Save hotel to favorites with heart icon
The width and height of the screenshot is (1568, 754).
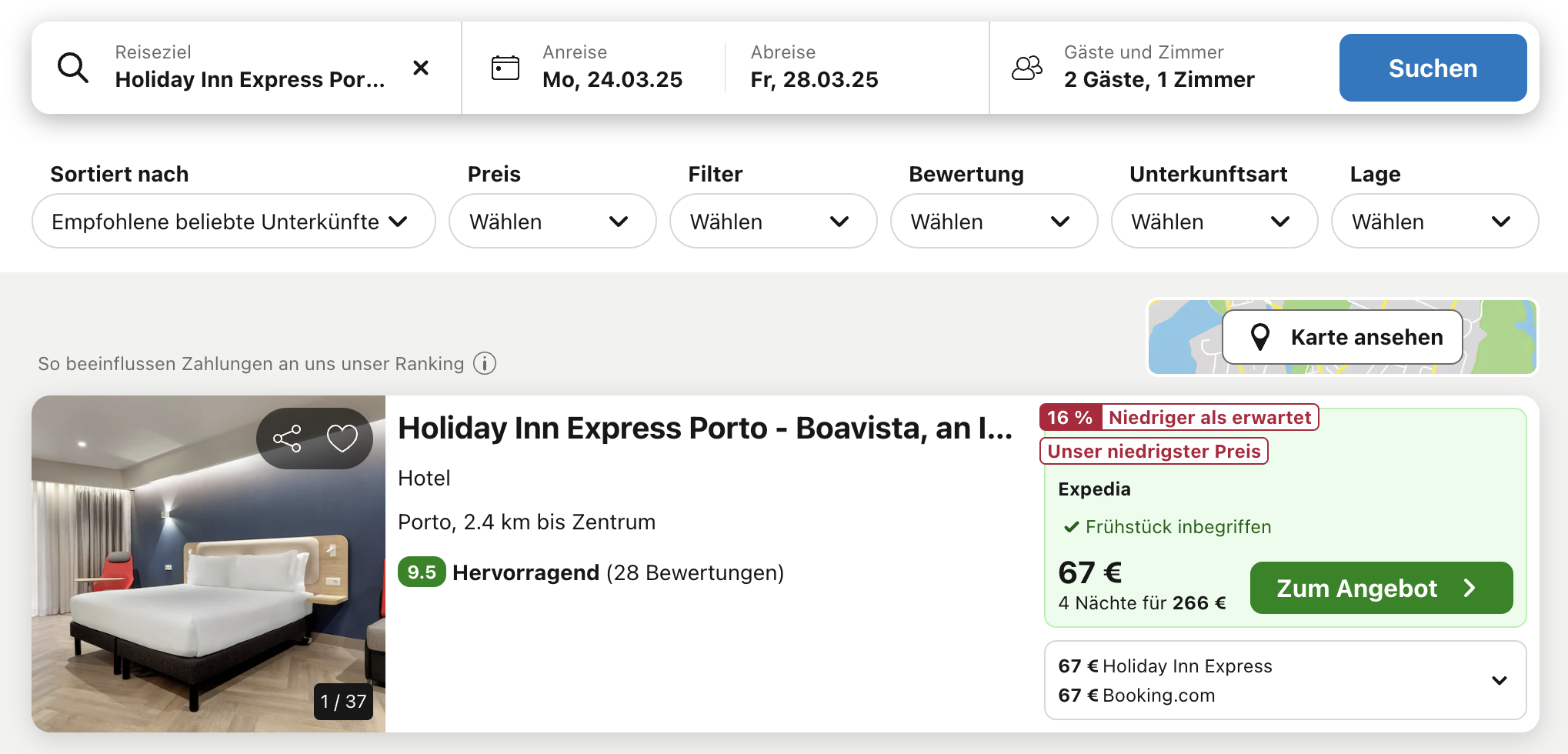point(342,439)
